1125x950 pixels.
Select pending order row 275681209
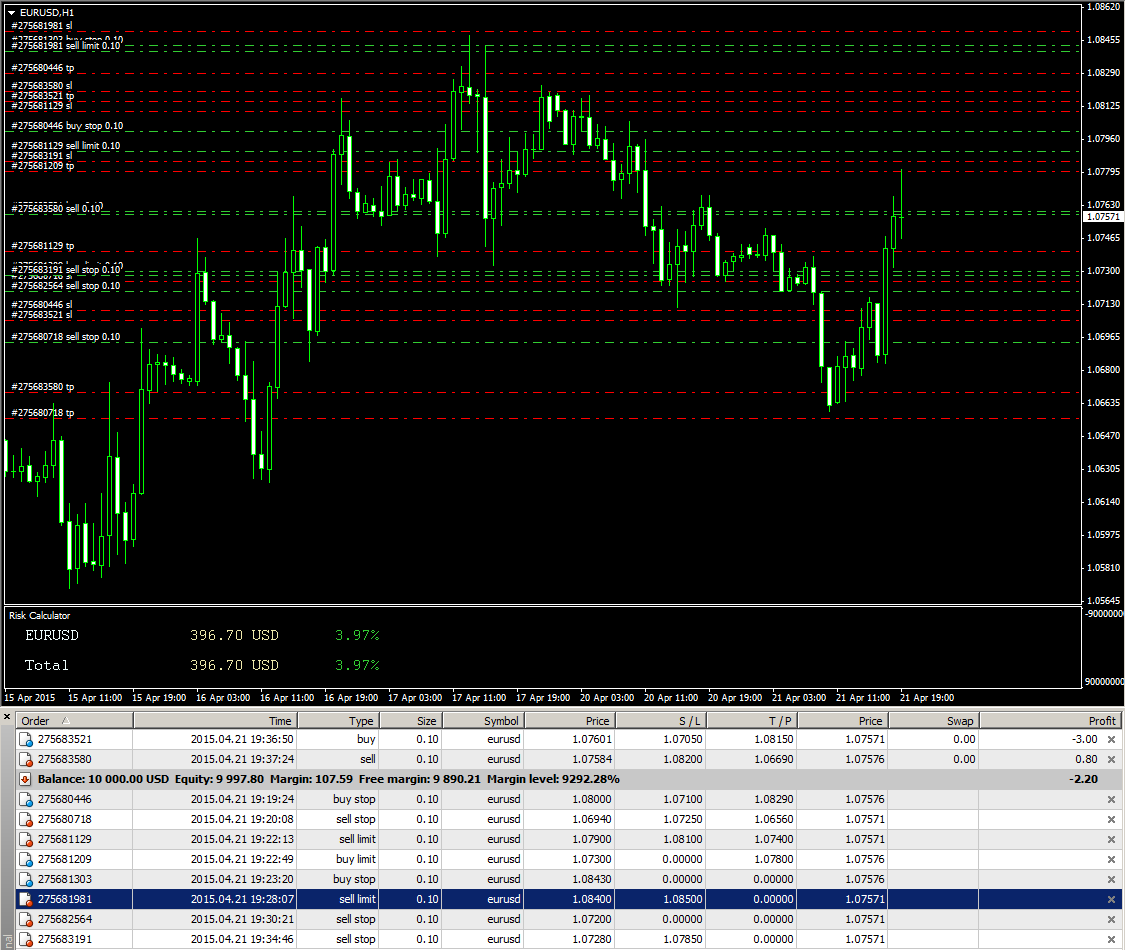coord(569,859)
